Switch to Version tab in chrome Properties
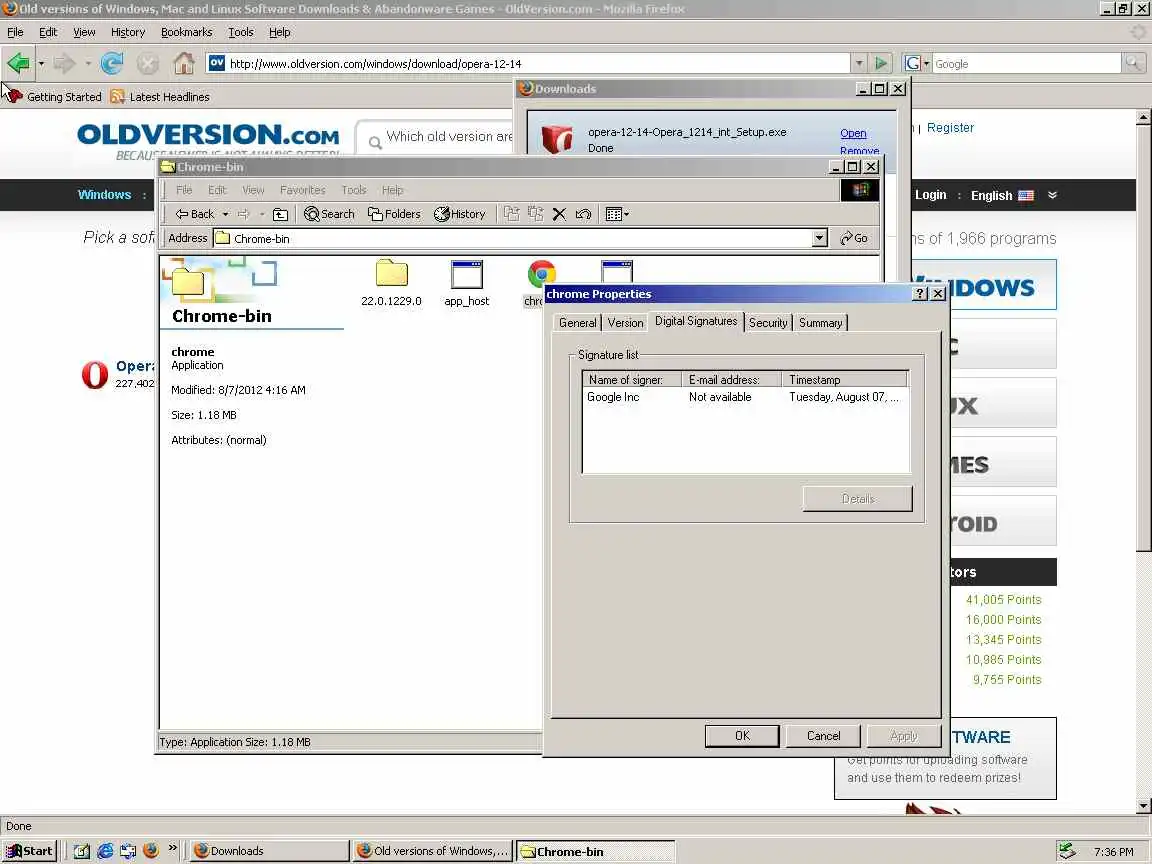Viewport: 1152px width, 864px height. pos(625,323)
